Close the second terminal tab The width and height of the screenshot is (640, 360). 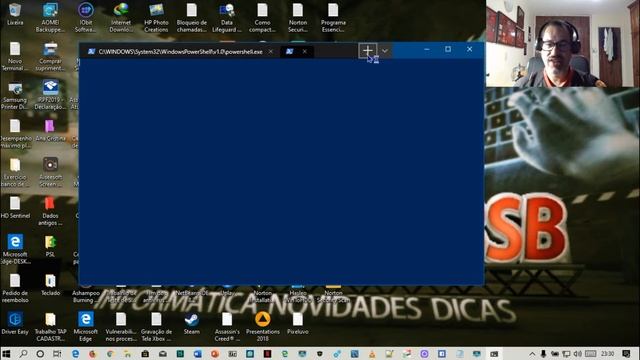point(304,51)
